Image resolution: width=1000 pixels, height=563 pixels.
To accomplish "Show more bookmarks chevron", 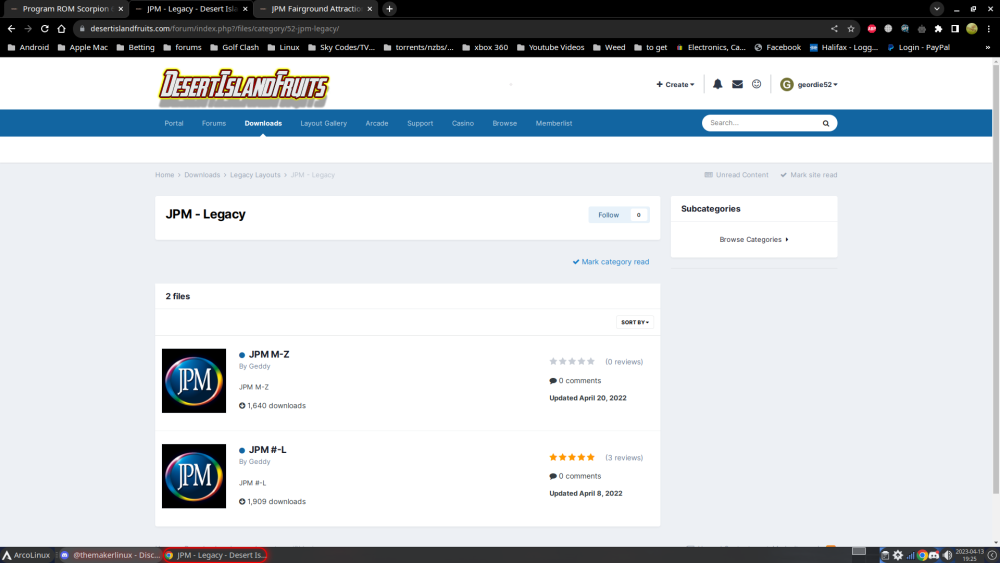I will [x=988, y=47].
